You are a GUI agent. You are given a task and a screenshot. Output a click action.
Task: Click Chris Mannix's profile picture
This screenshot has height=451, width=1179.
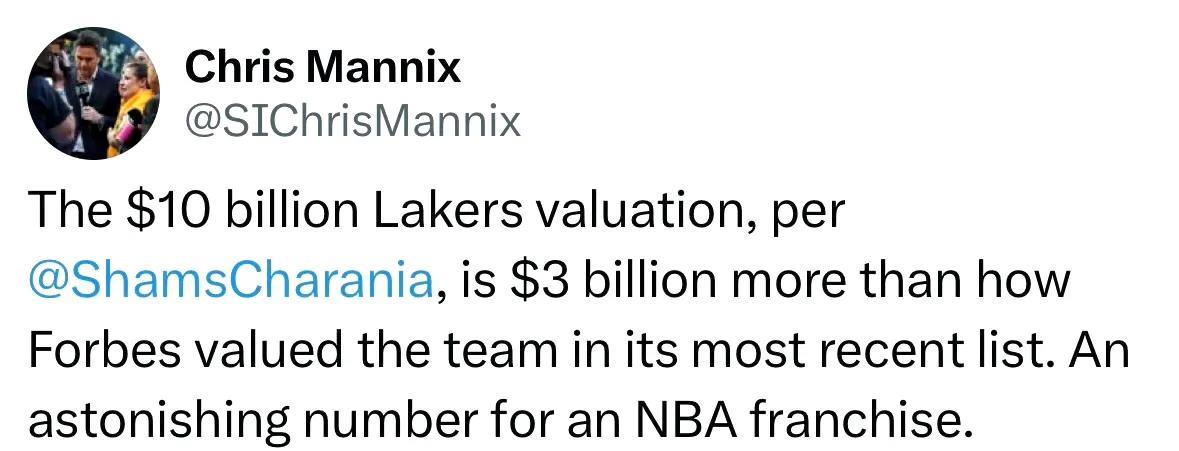click(92, 92)
